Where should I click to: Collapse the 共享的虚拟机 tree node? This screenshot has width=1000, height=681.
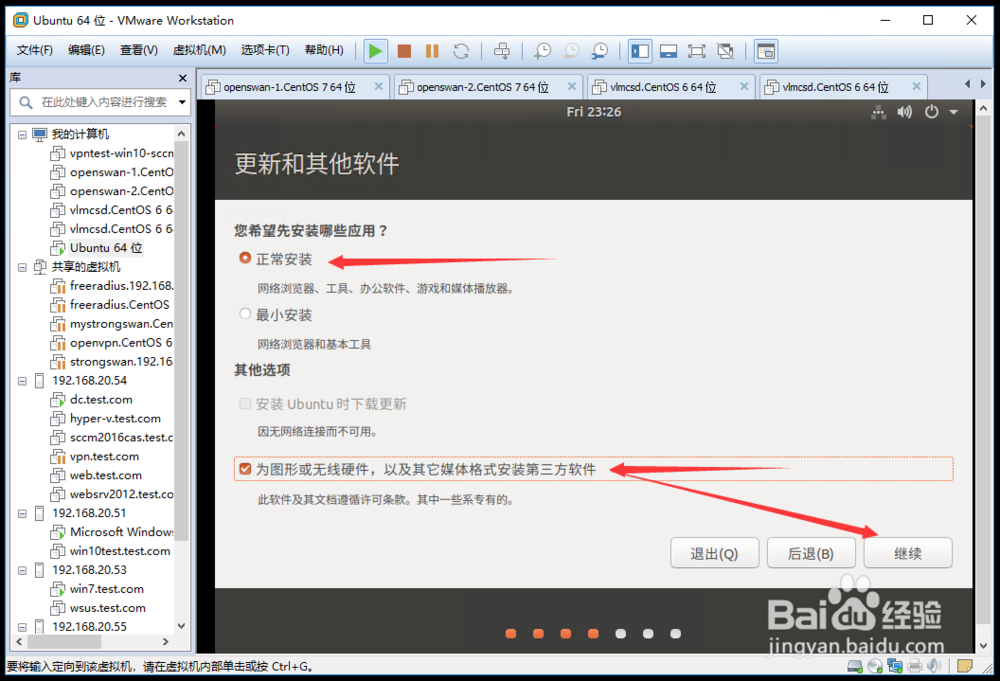22,267
